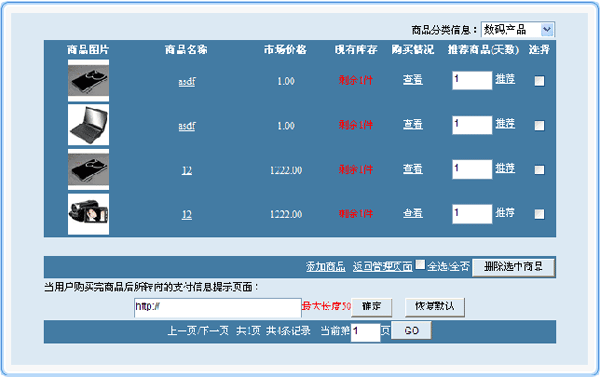600x377 pixels.
Task: Click 推荐 in the 12 row with black gadget image
Action: tap(505, 168)
